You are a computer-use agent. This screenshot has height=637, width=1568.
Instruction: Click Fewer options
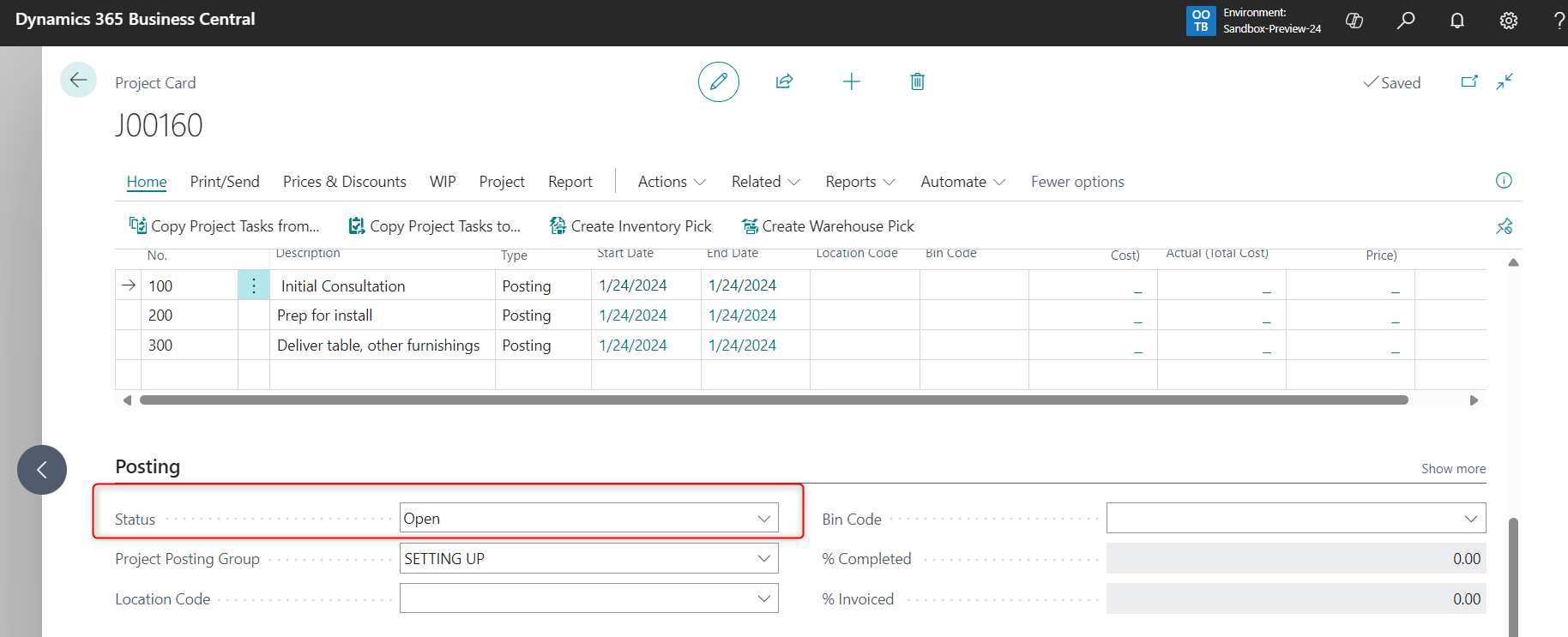click(x=1077, y=182)
